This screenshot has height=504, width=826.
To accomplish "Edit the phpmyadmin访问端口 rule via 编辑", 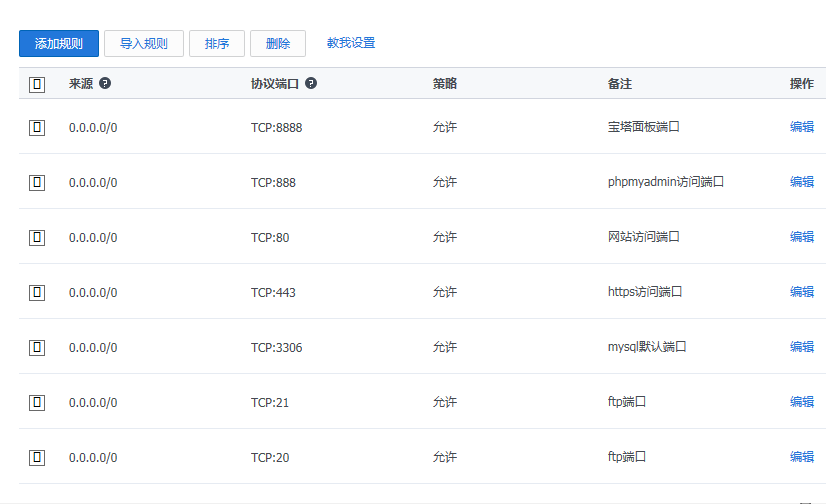I will pos(802,182).
